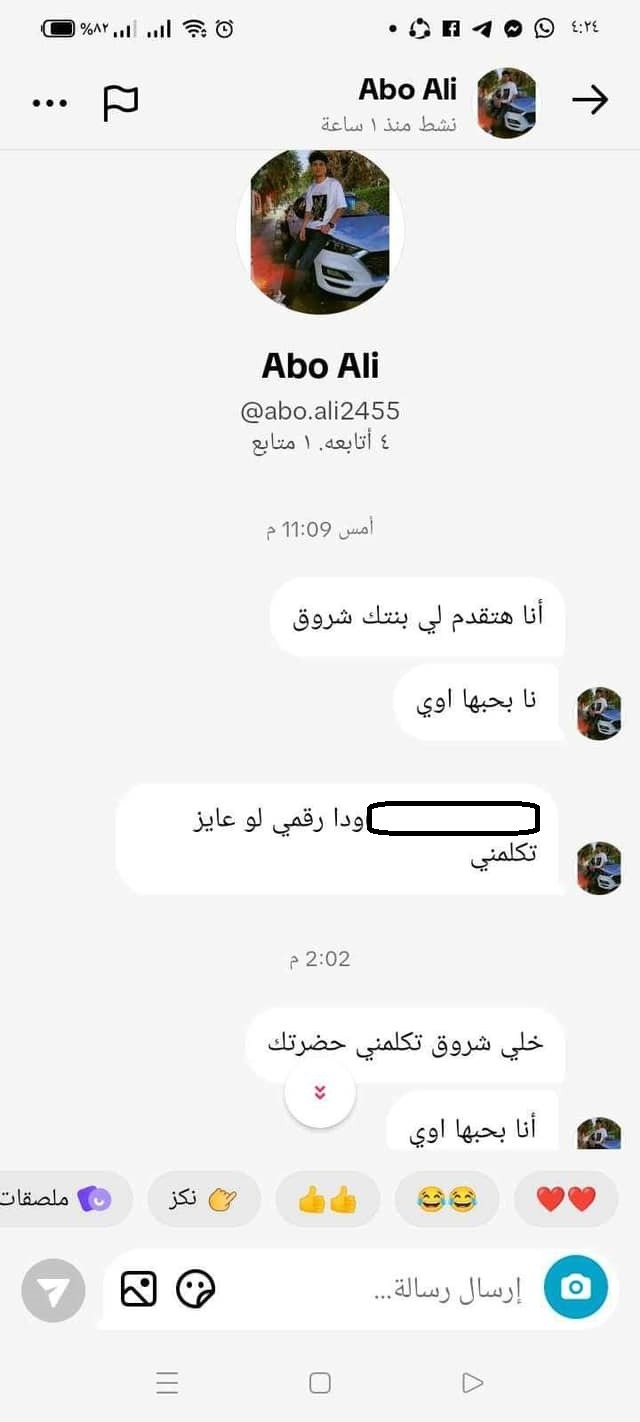The height and width of the screenshot is (1422, 640).
Task: Tap the back arrow in the header
Action: (590, 100)
